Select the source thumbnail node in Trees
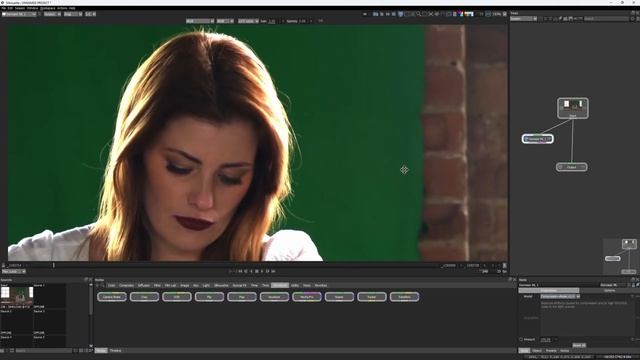This screenshot has width=640, height=360. (x=573, y=108)
